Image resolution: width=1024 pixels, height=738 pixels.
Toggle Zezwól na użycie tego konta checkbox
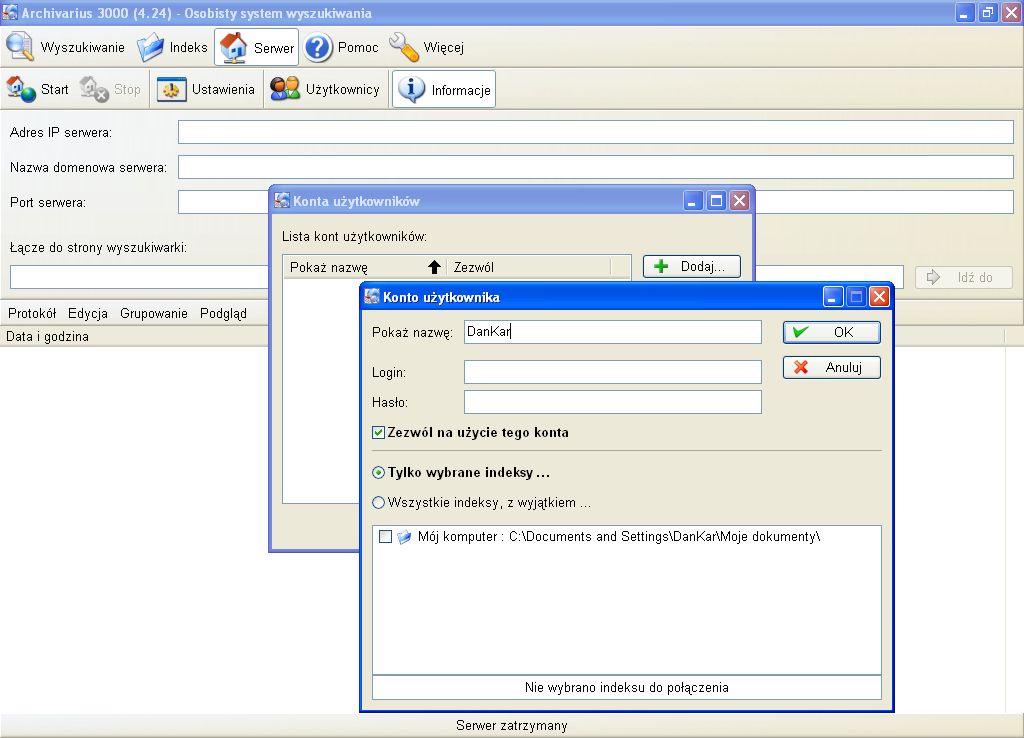pos(378,432)
